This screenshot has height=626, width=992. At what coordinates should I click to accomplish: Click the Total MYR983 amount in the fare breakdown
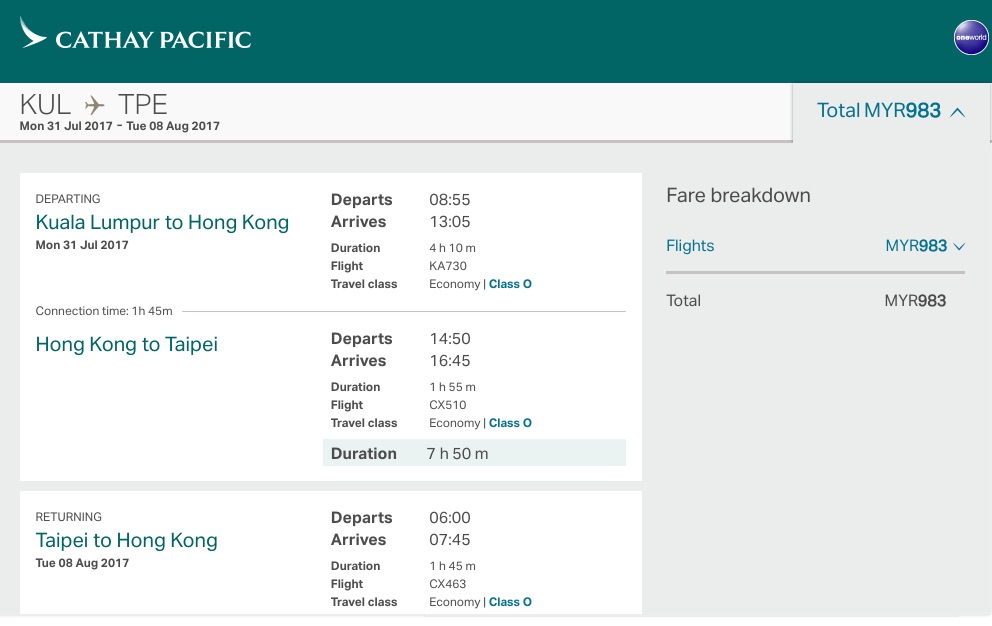click(915, 301)
